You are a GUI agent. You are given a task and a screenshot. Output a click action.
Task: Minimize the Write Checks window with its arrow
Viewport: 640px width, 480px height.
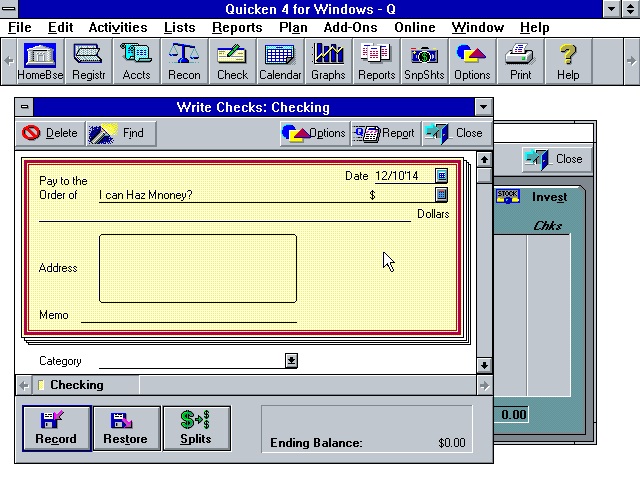484,107
